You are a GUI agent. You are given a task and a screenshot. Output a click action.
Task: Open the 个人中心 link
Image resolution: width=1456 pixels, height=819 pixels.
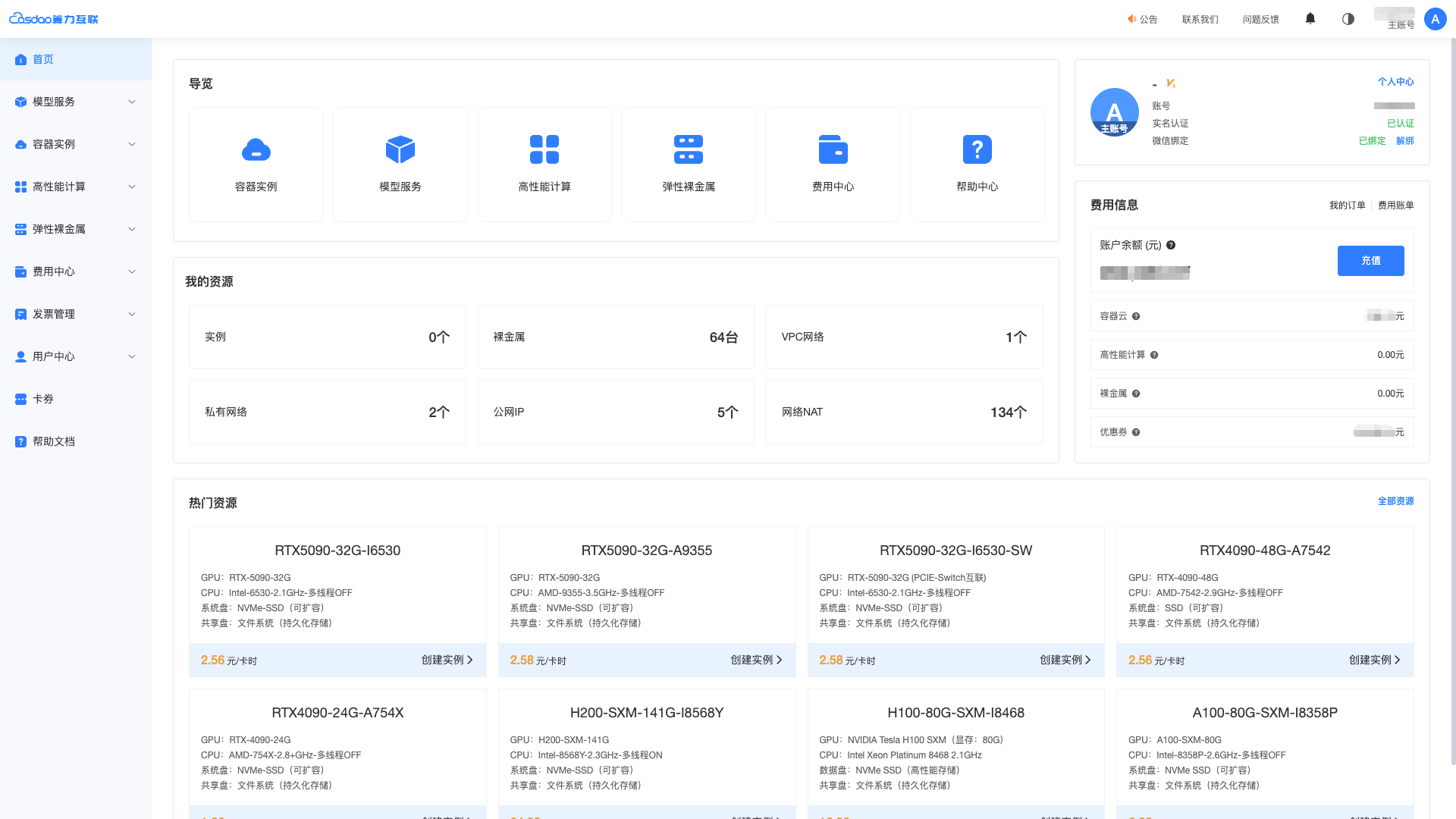coord(1395,81)
